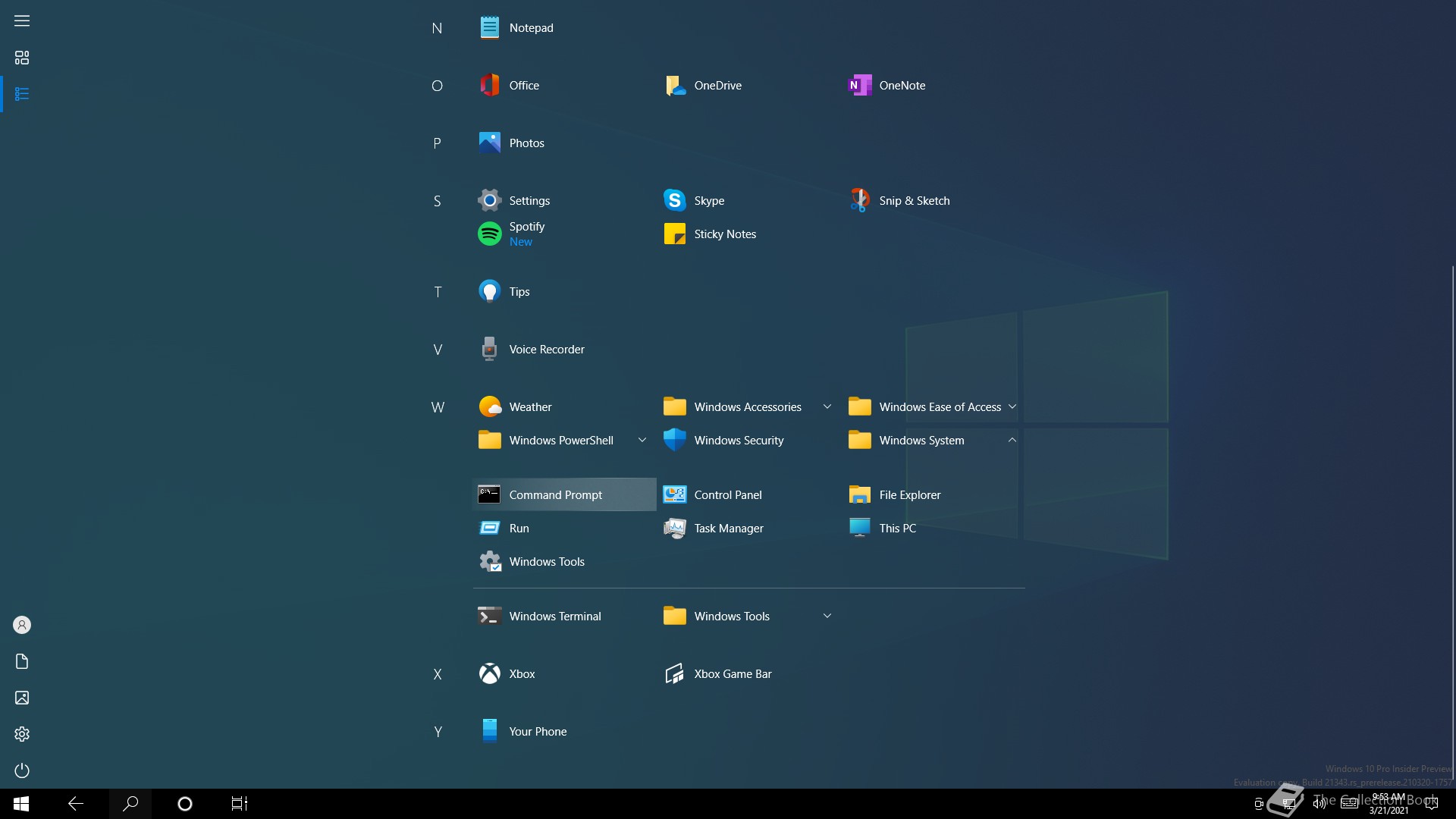Open the Photos app
The width and height of the screenshot is (1456, 819).
click(564, 143)
